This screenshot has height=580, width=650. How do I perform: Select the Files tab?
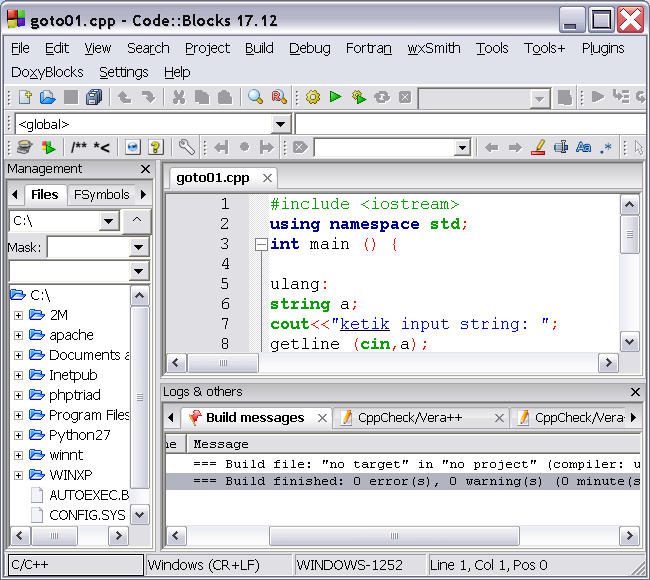(x=44, y=194)
